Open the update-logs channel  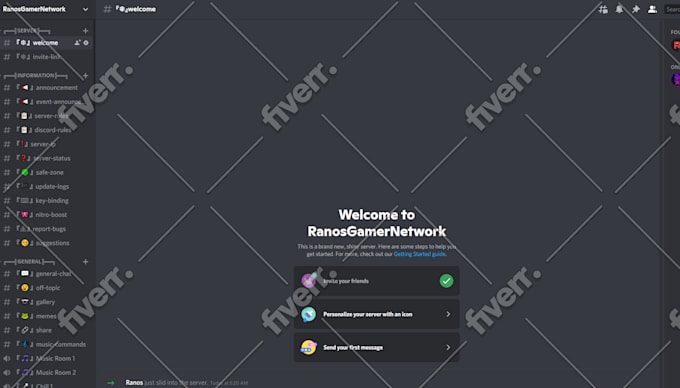point(47,186)
